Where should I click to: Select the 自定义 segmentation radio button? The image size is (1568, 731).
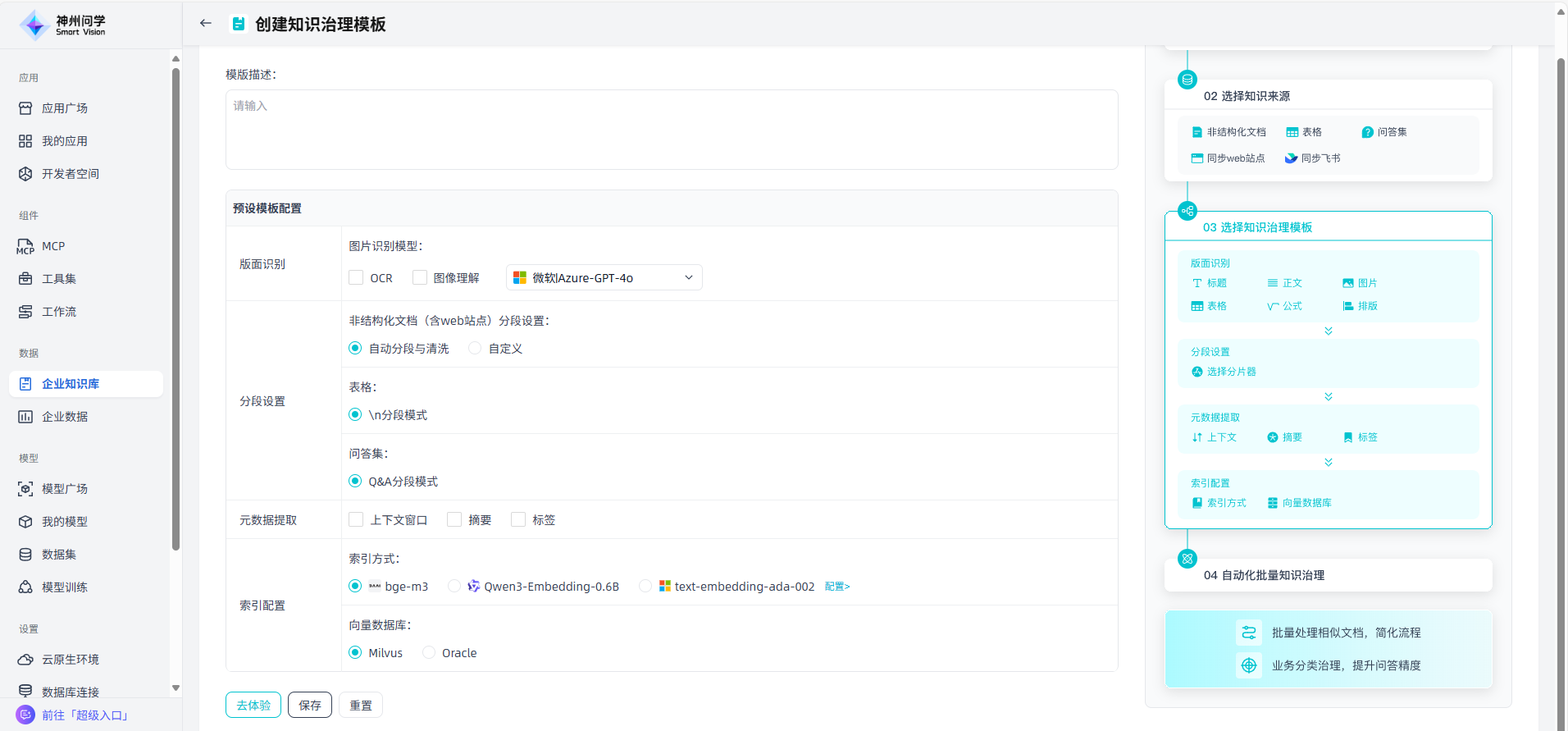475,349
